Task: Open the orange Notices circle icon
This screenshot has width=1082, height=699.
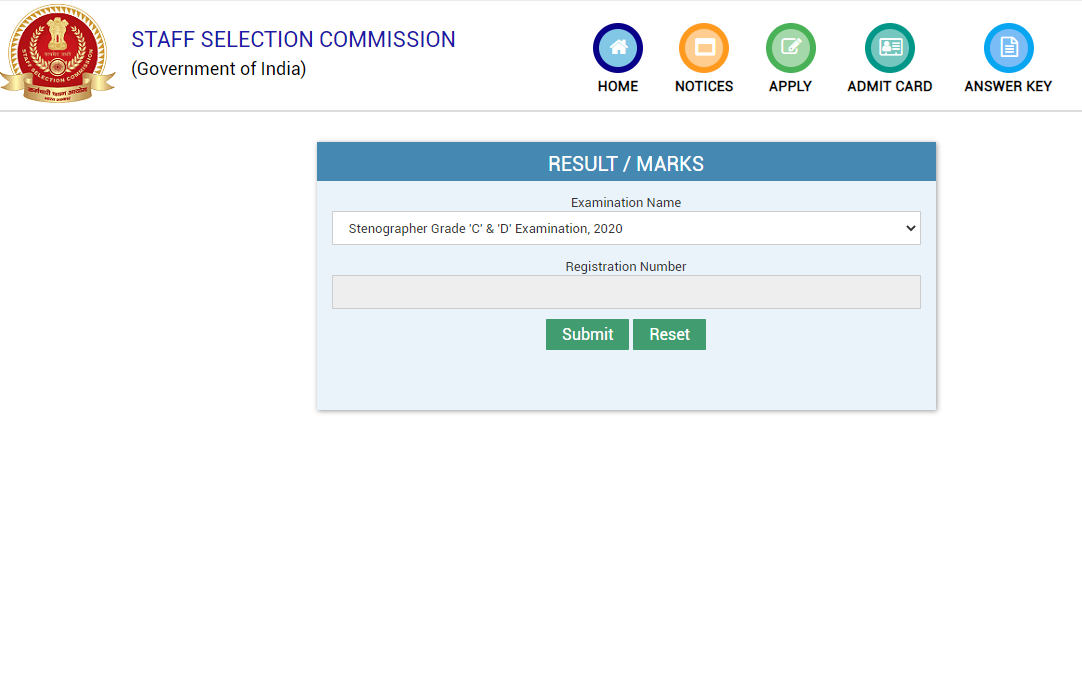Action: (x=704, y=47)
